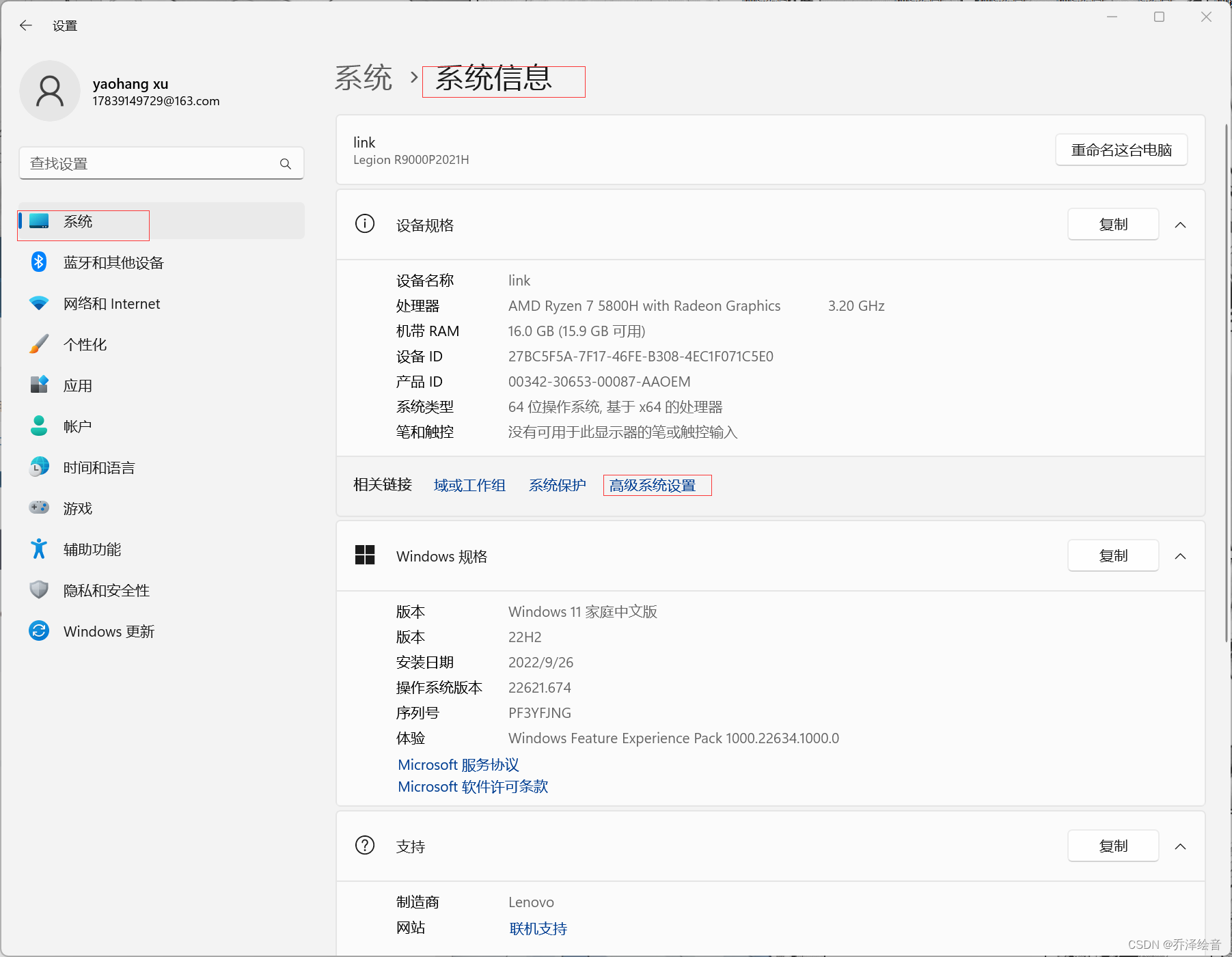
Task: Open the 游戏 gaming settings
Action: coord(77,508)
